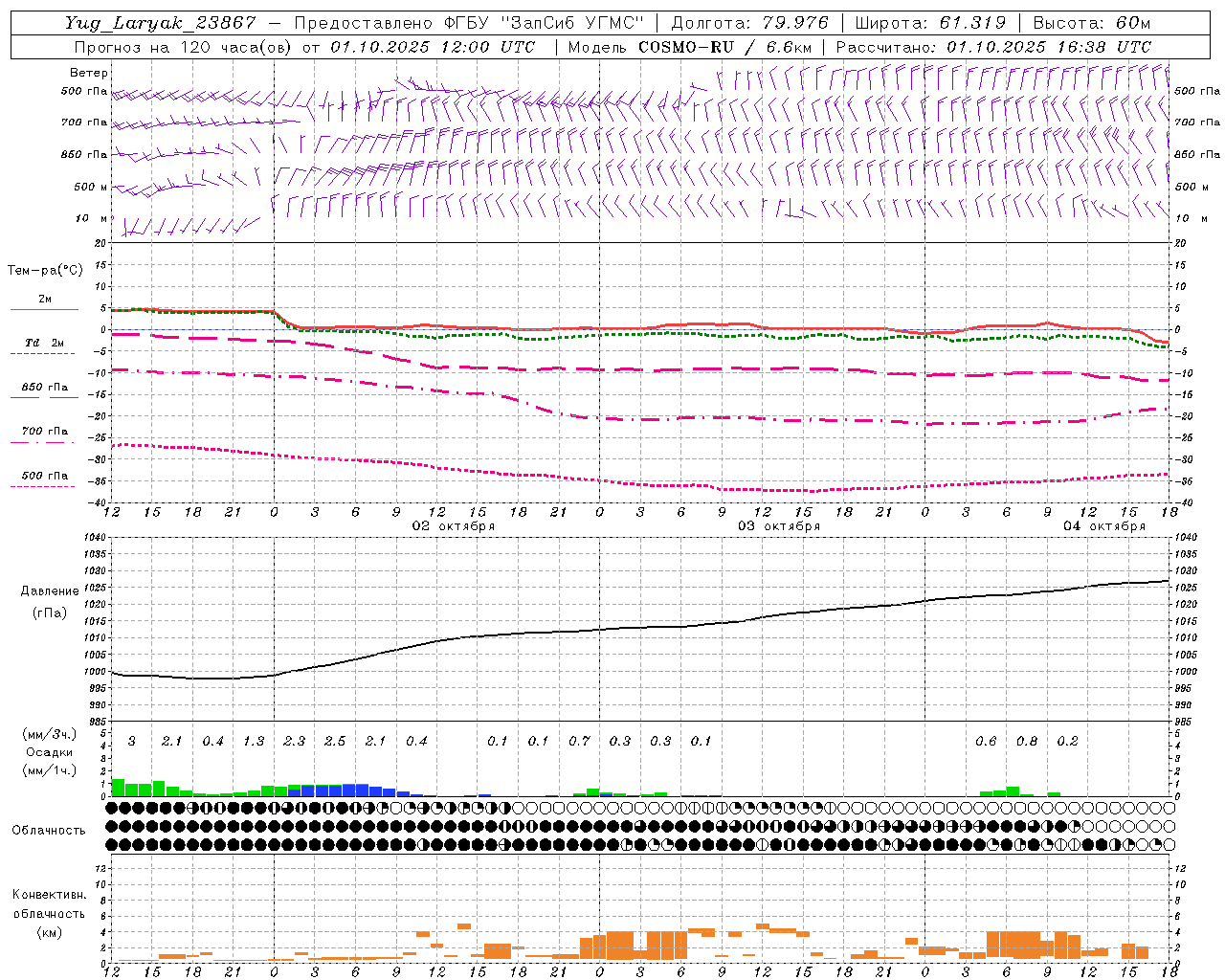
Task: Click the "Конвективн." label
Action: (49, 895)
